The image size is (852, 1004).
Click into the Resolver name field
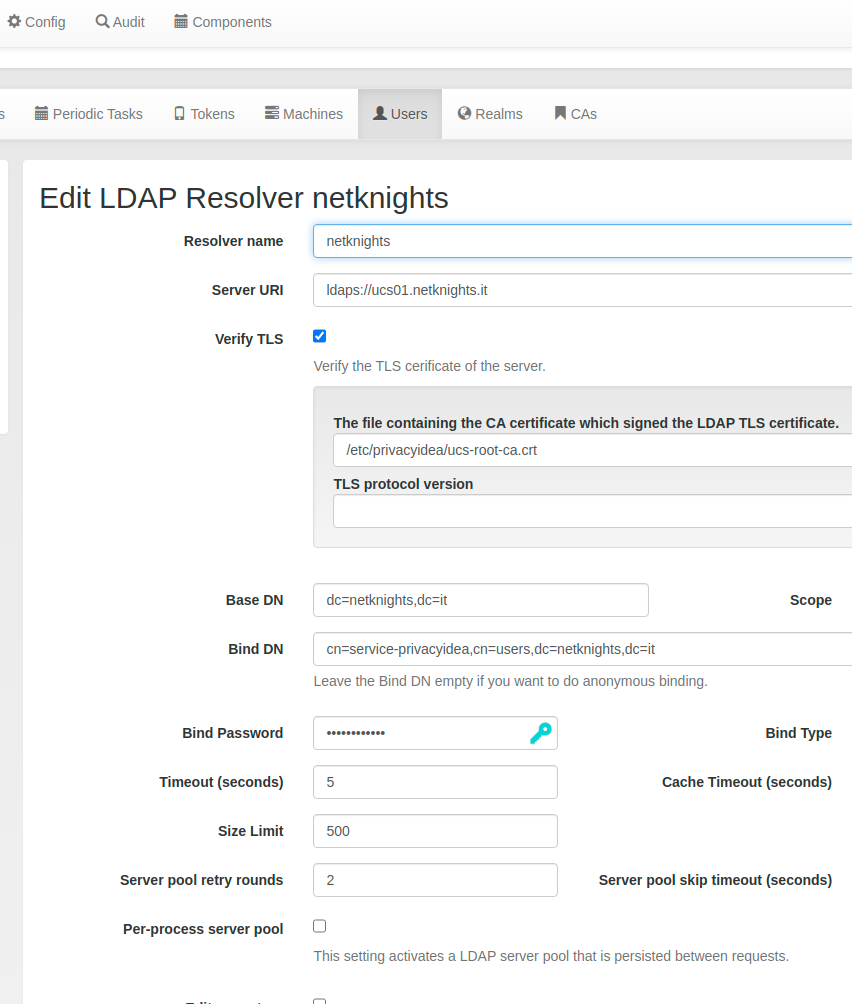[x=580, y=241]
